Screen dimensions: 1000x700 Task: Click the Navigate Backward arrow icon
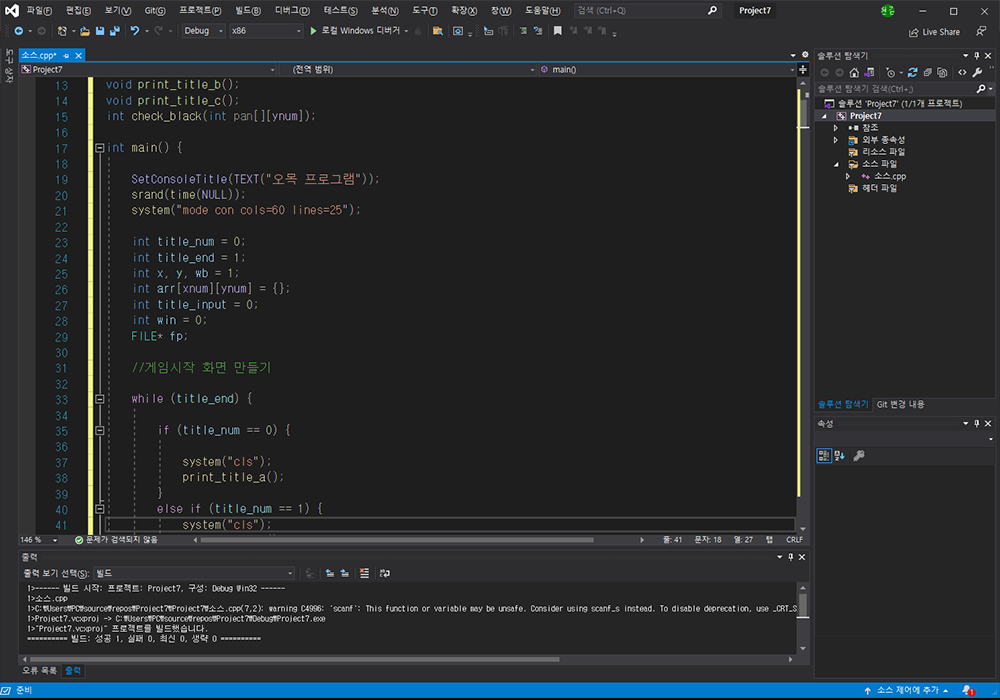[18, 31]
